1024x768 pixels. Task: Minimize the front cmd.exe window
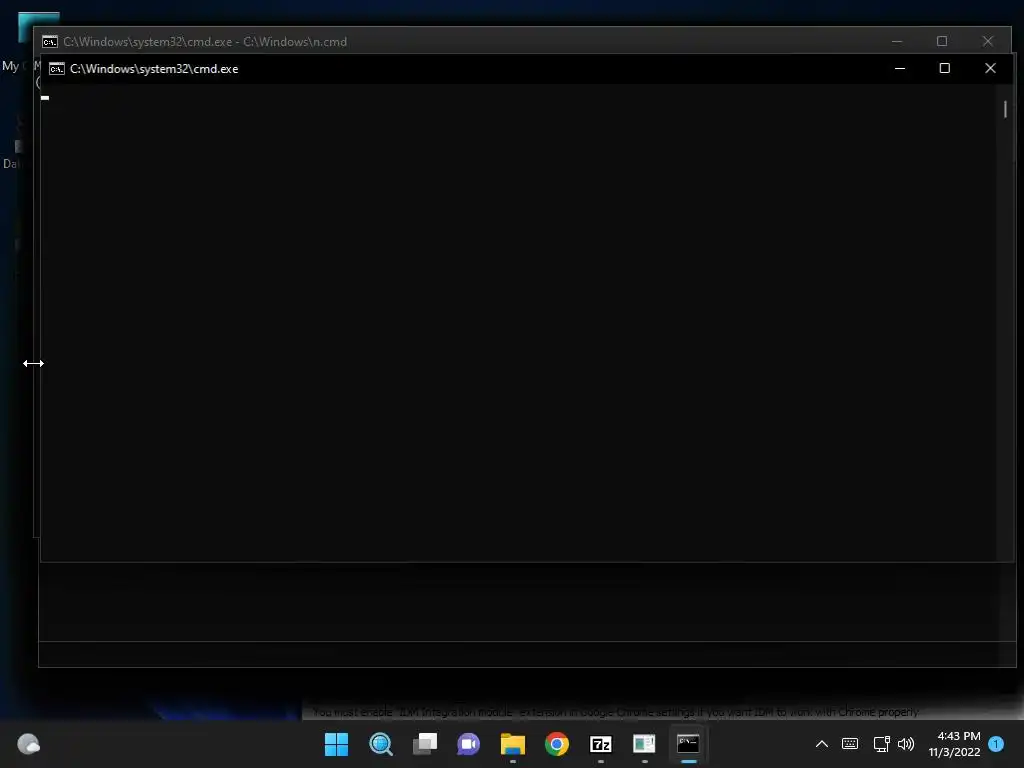pyautogui.click(x=899, y=68)
